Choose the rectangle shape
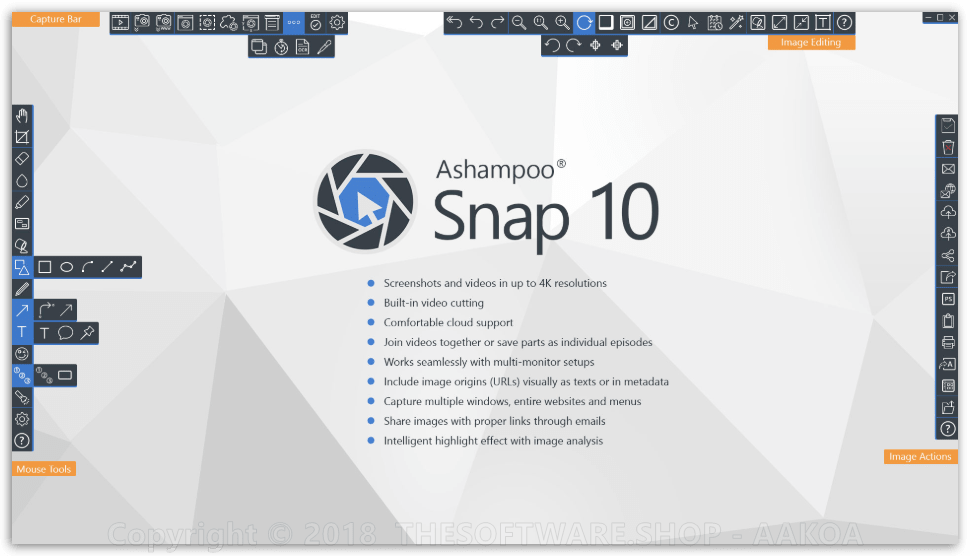The height and width of the screenshot is (556, 970). [x=45, y=267]
